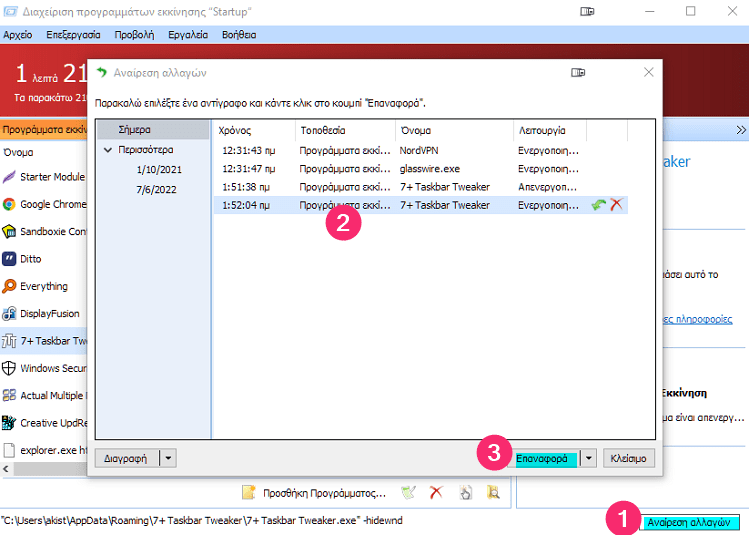Viewport: 749px width, 535px height.
Task: Open the Βοήθεια menu
Action: pos(239,35)
